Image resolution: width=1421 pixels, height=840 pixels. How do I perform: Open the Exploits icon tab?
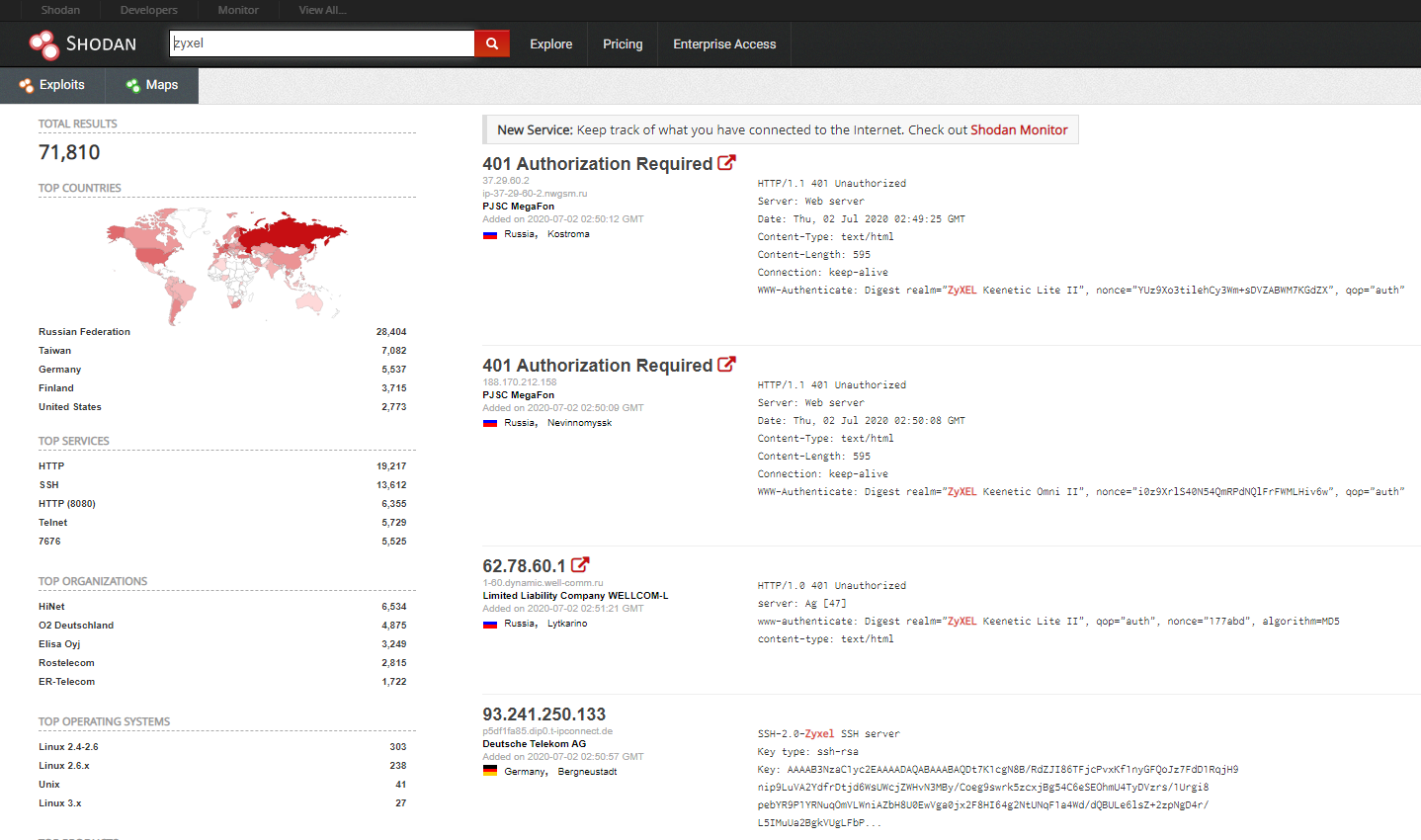click(27, 86)
